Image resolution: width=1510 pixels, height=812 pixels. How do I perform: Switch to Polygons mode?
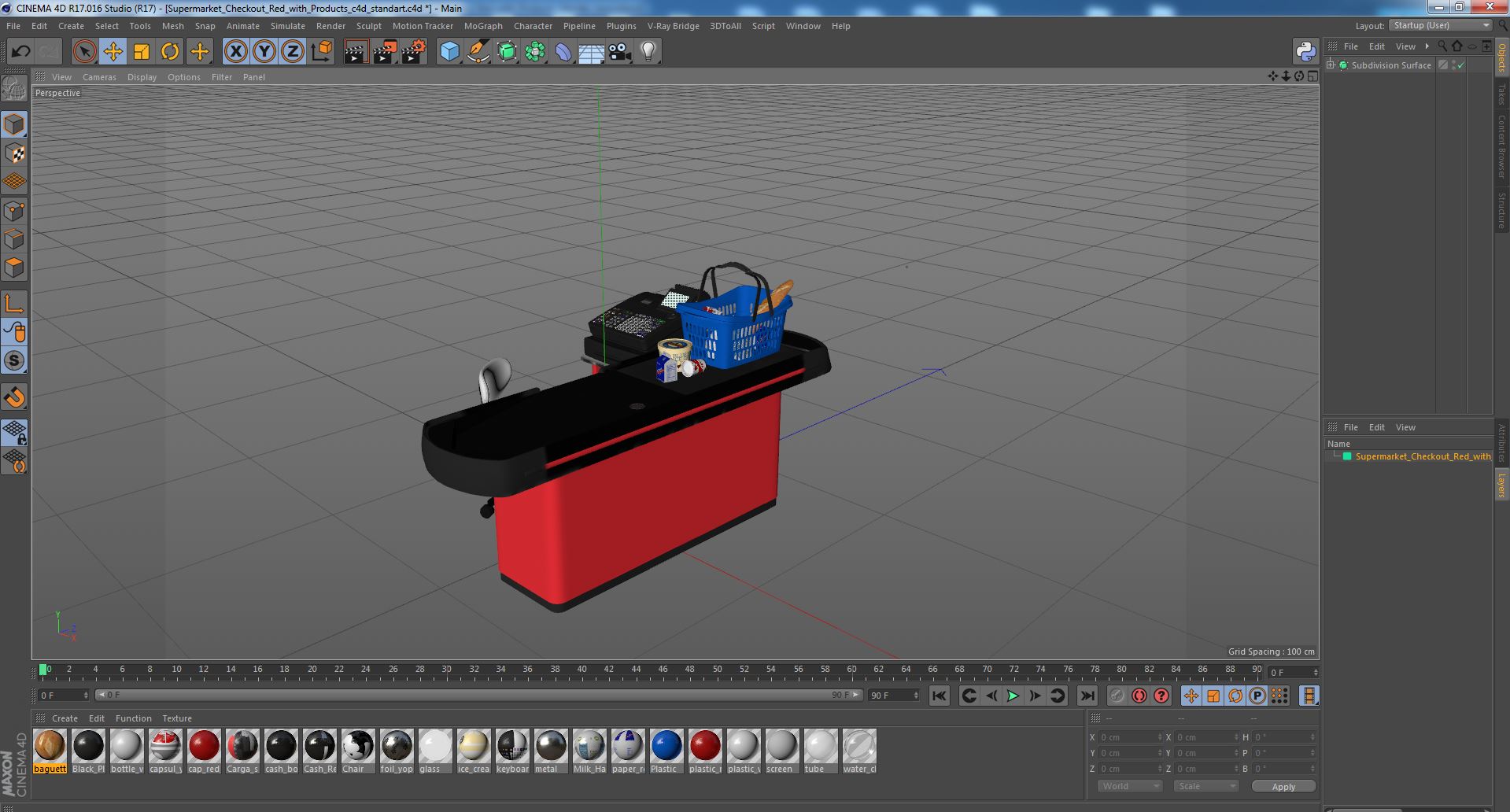click(x=14, y=268)
